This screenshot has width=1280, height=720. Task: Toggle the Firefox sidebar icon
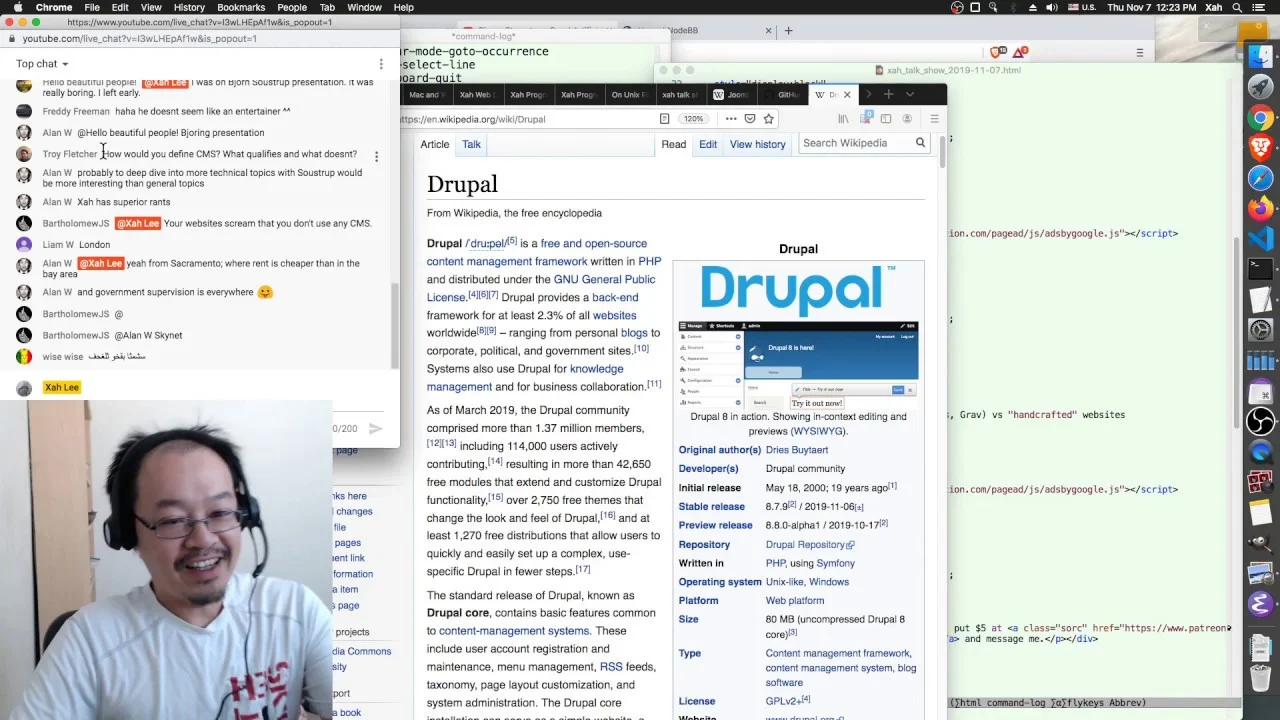[886, 119]
